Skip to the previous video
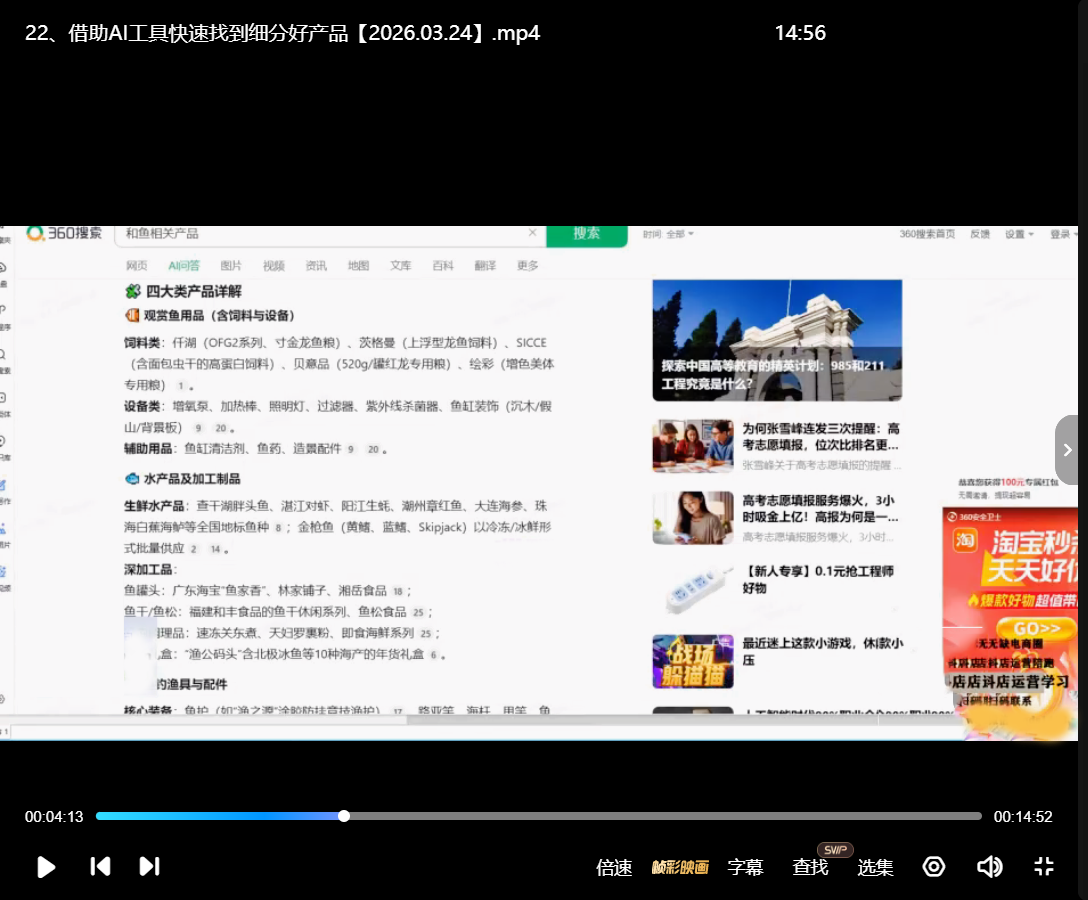 (x=100, y=866)
